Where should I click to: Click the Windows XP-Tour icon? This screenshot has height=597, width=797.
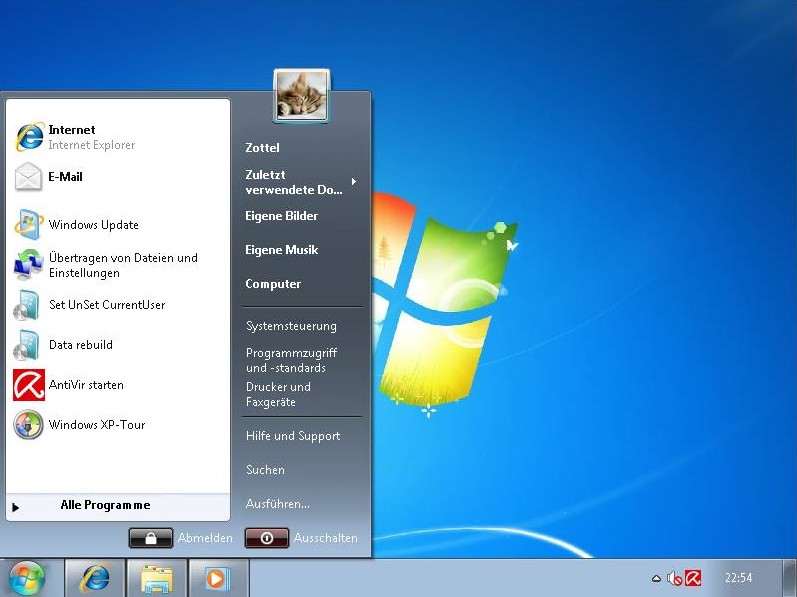pos(28,424)
